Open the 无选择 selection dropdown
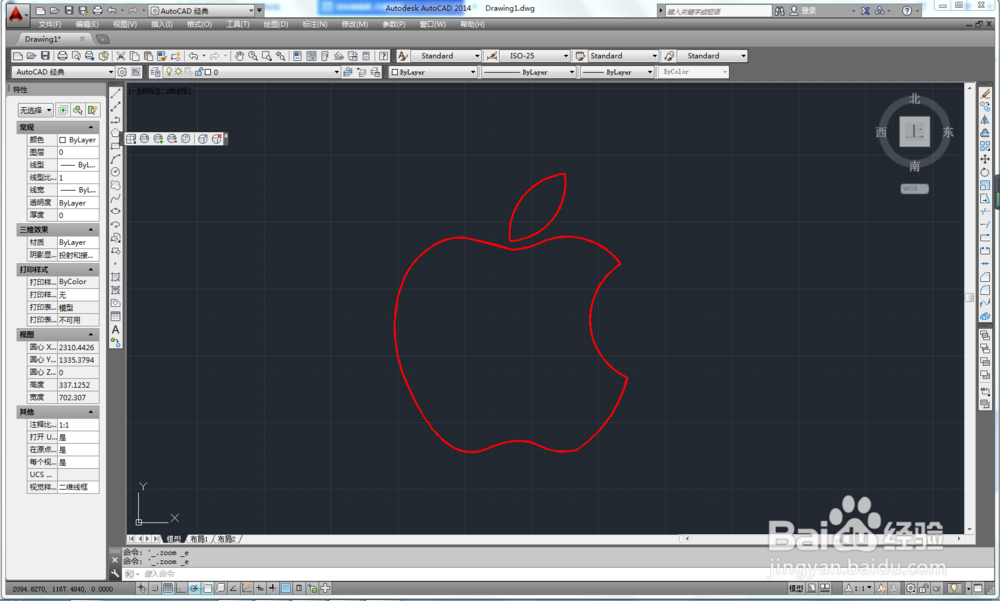The image size is (1000, 601). tap(35, 110)
